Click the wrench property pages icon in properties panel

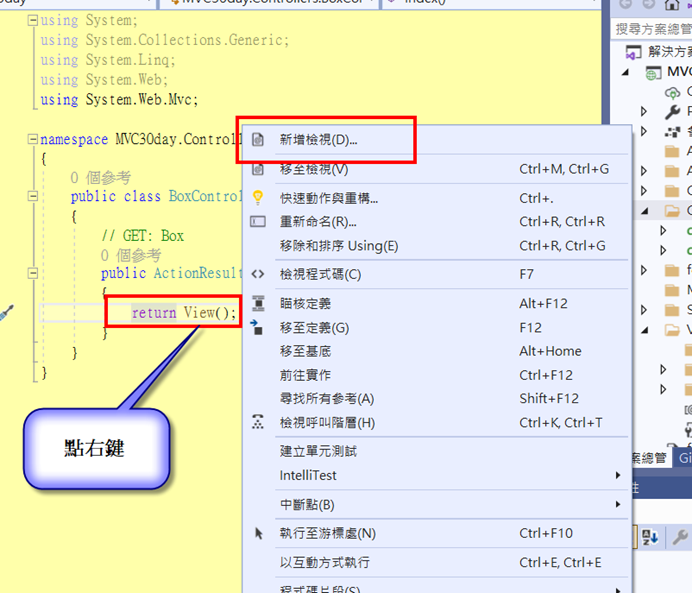click(680, 537)
